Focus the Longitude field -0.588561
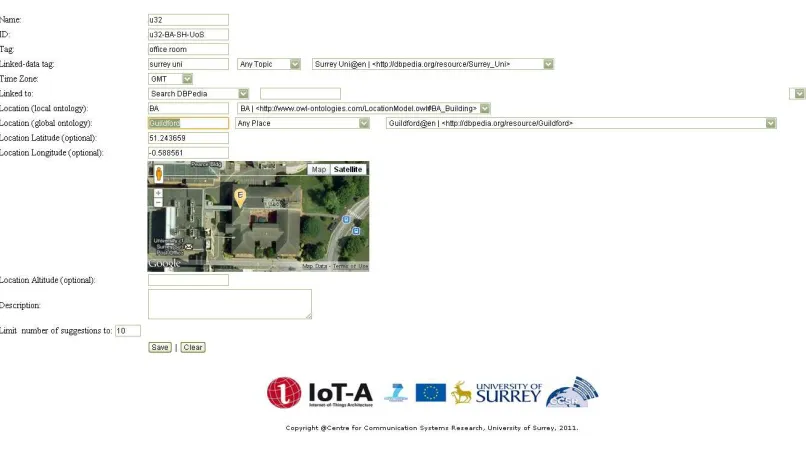Image resolution: width=806 pixels, height=458 pixels. click(188, 153)
